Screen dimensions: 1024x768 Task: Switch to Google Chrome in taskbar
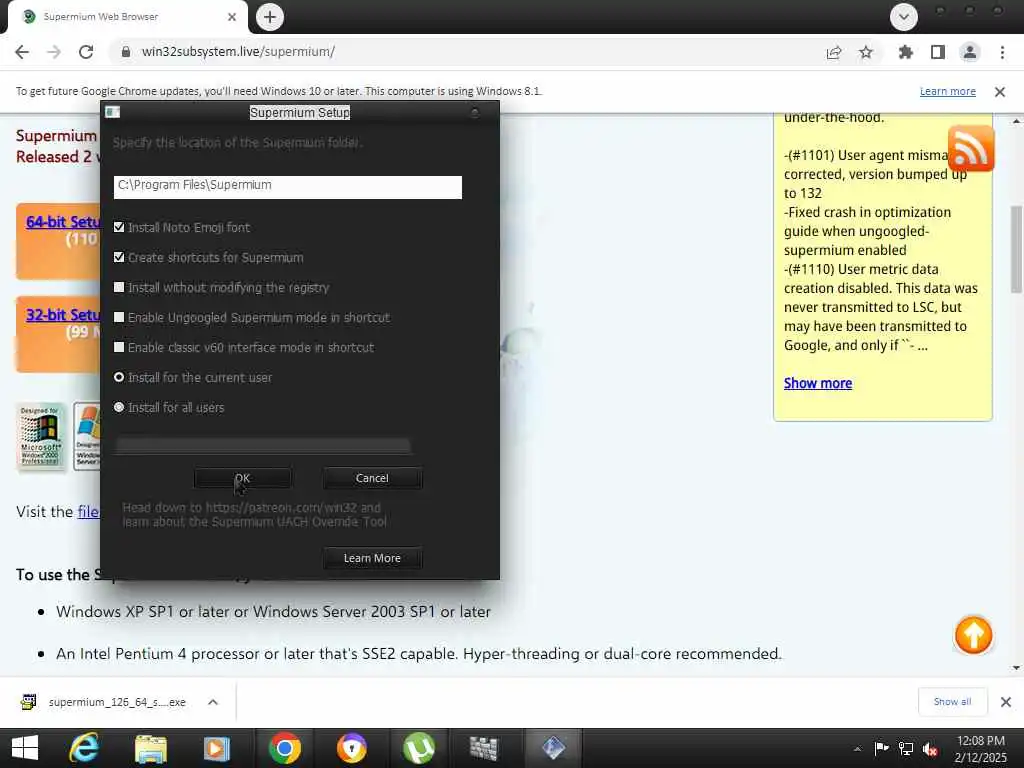point(285,748)
